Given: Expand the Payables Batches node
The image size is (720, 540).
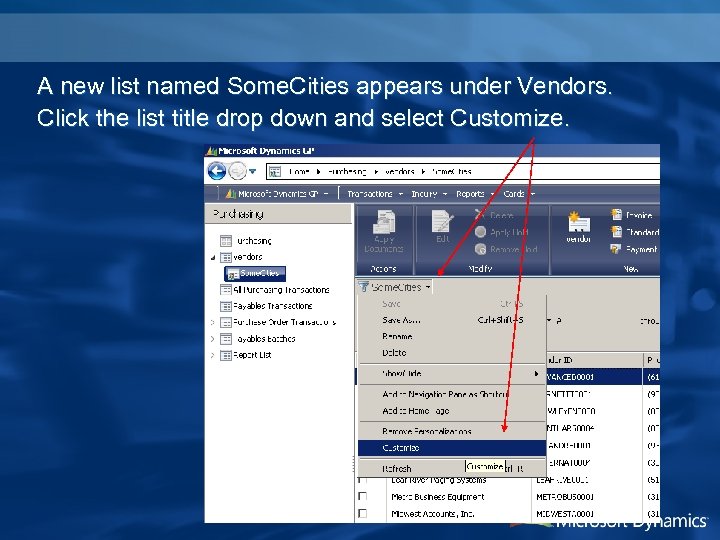Looking at the screenshot, I should coord(213,339).
